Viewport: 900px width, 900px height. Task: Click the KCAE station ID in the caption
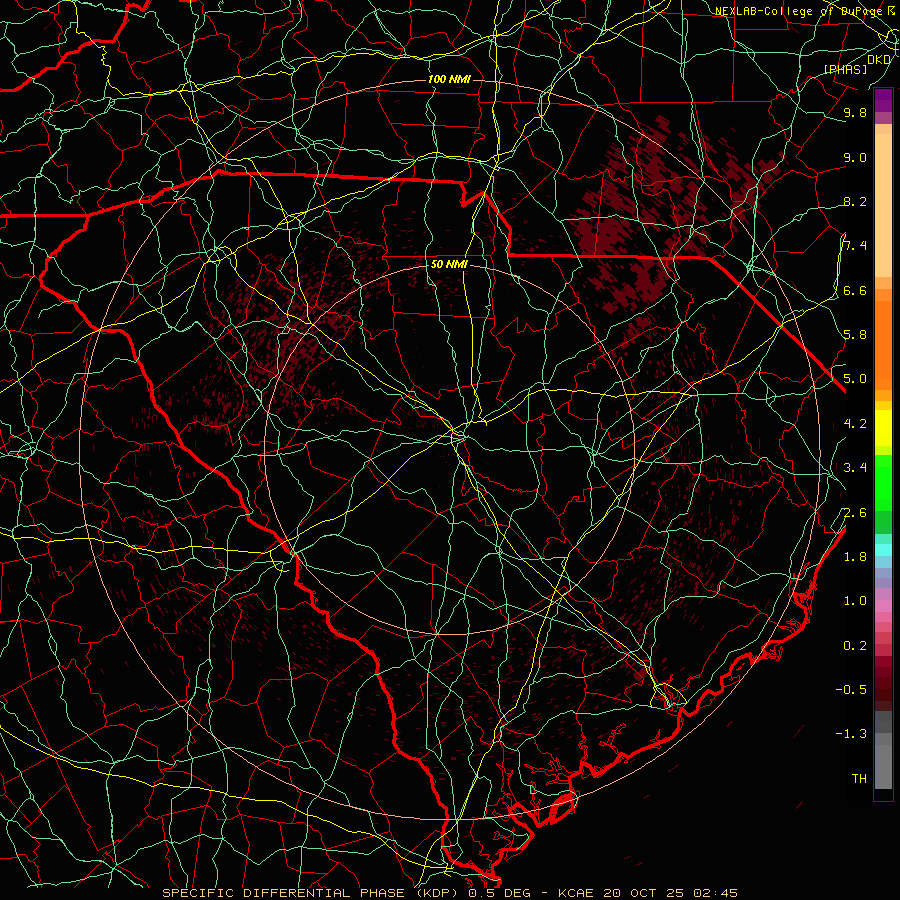pos(578,893)
